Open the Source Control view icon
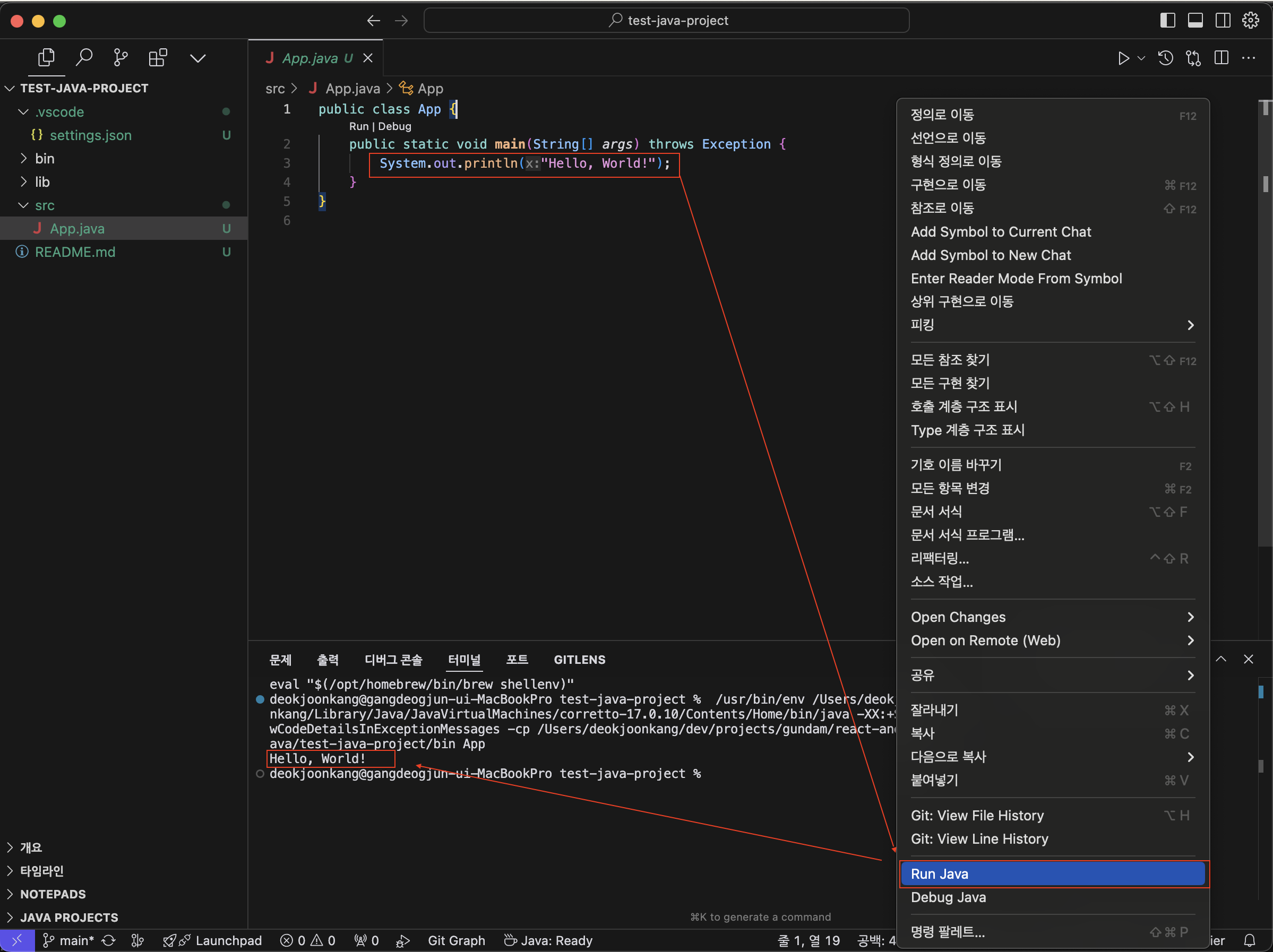The image size is (1273, 952). [121, 57]
